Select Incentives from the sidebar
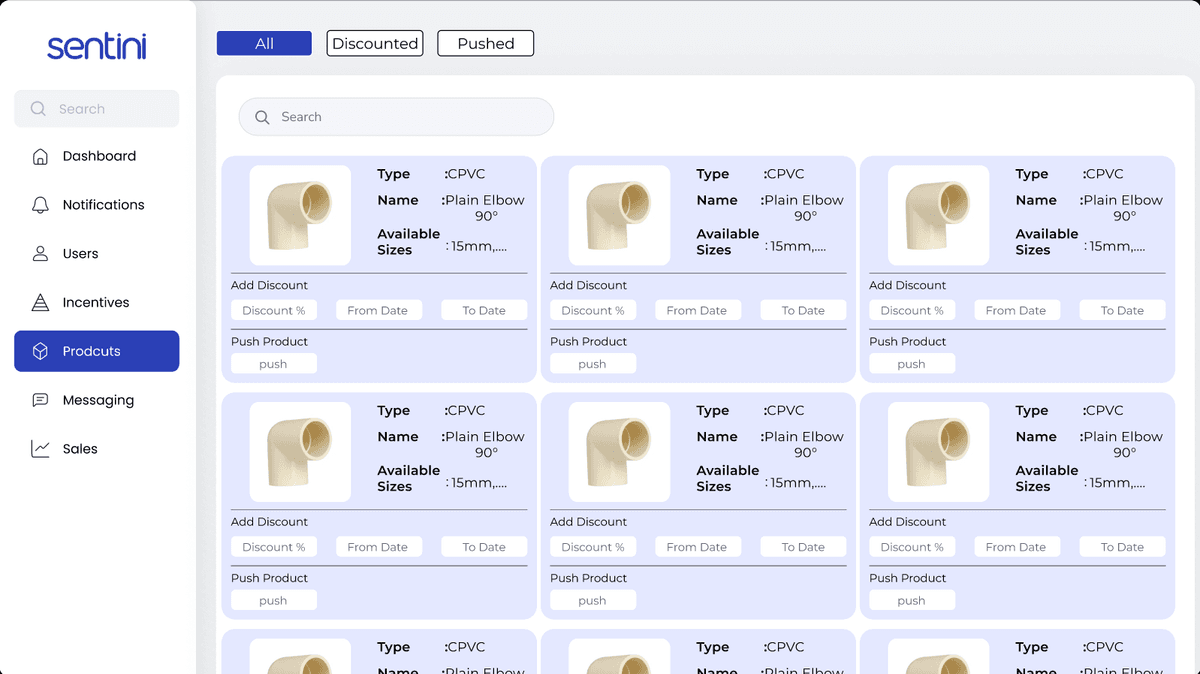The width and height of the screenshot is (1200, 674). tap(97, 302)
